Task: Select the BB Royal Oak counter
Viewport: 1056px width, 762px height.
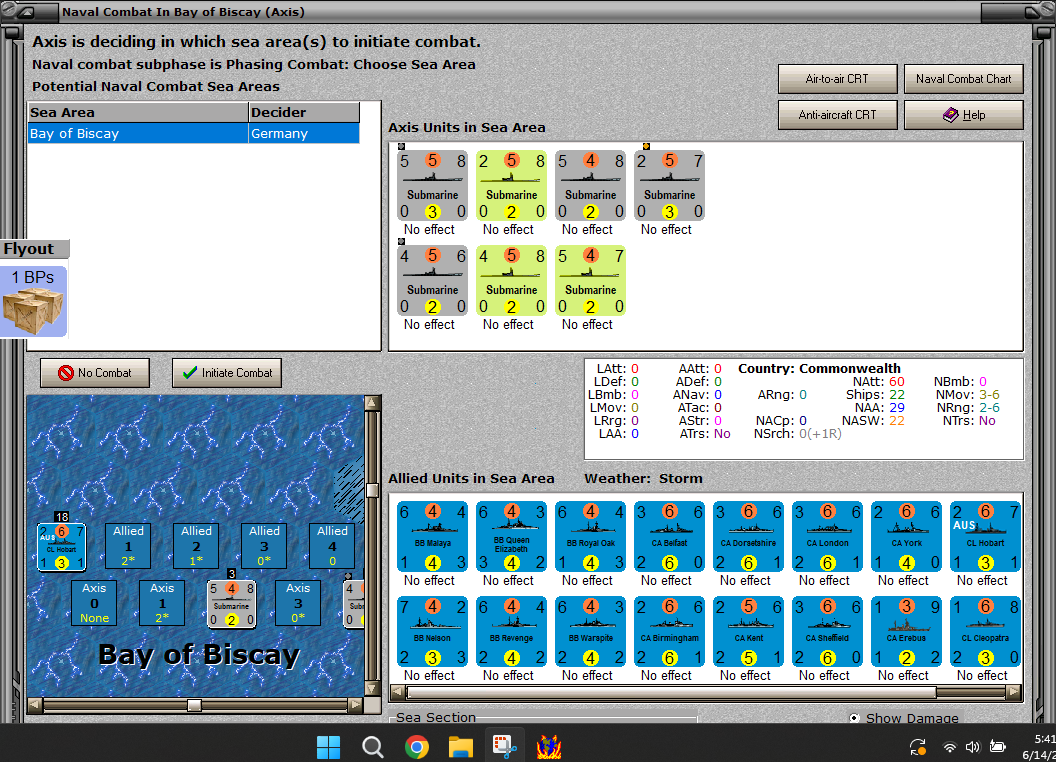Action: 591,536
